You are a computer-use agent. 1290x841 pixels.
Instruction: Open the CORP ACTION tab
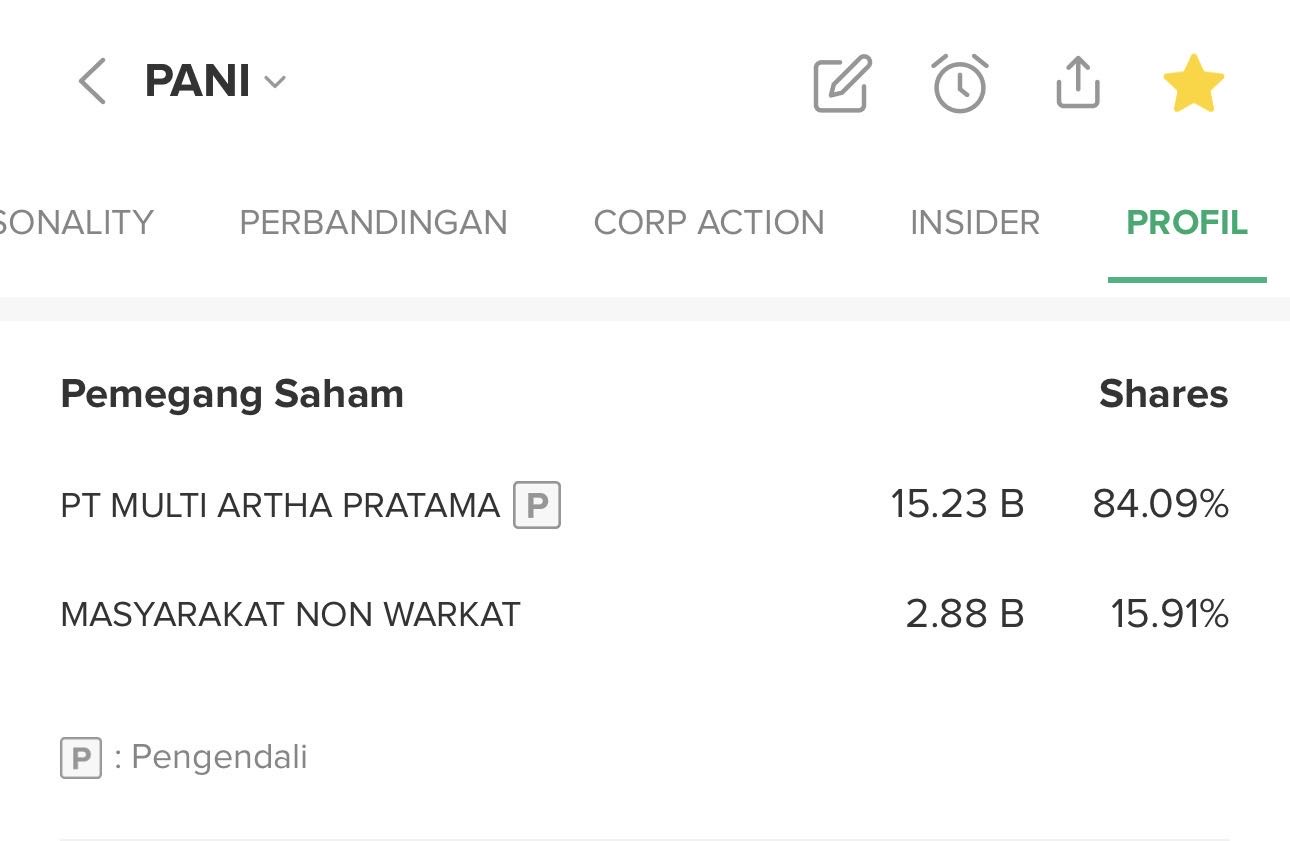point(709,222)
